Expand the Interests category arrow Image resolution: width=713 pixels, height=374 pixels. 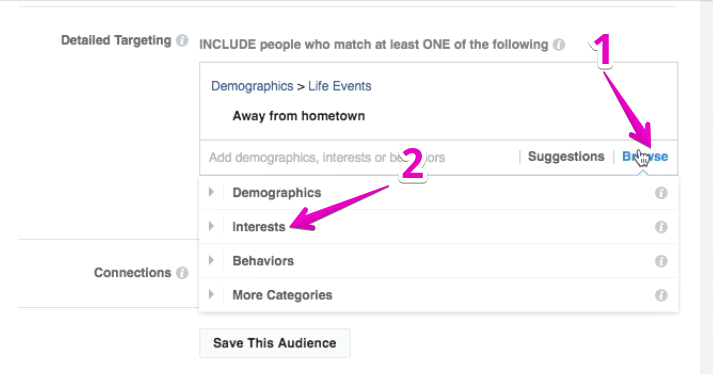point(211,227)
